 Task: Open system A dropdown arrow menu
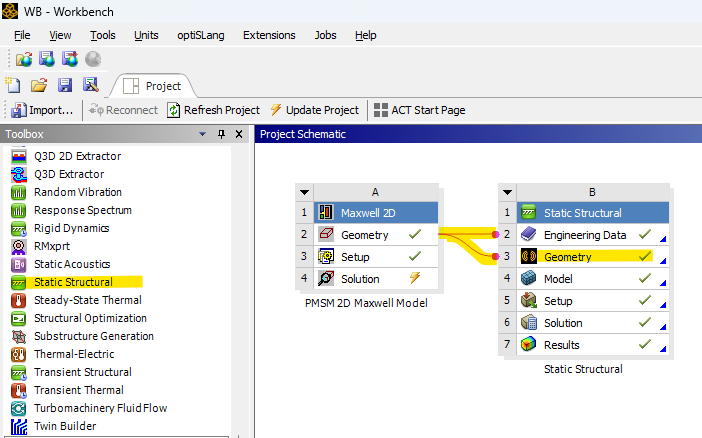pyautogui.click(x=304, y=193)
